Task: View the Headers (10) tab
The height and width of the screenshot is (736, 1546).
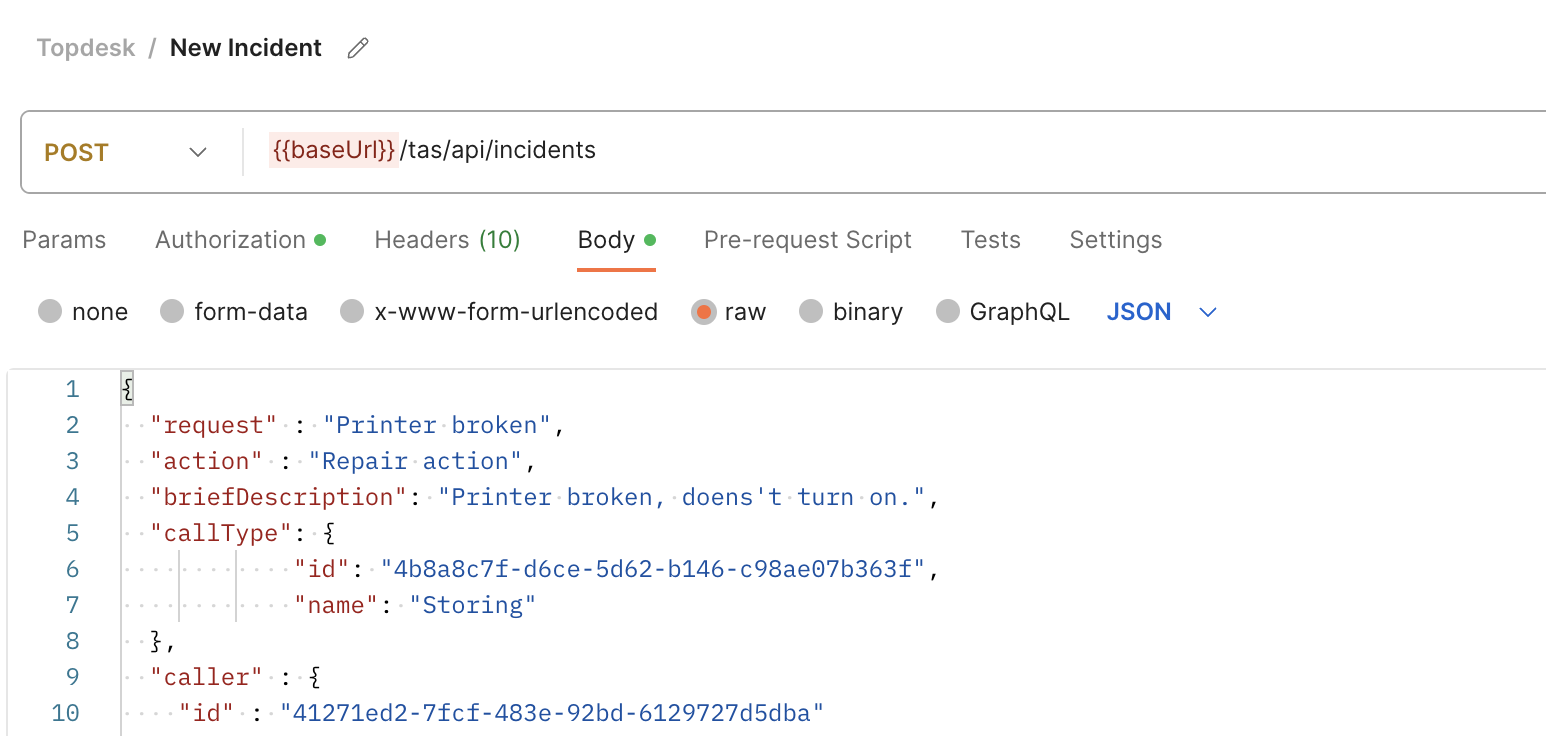Action: [x=446, y=240]
